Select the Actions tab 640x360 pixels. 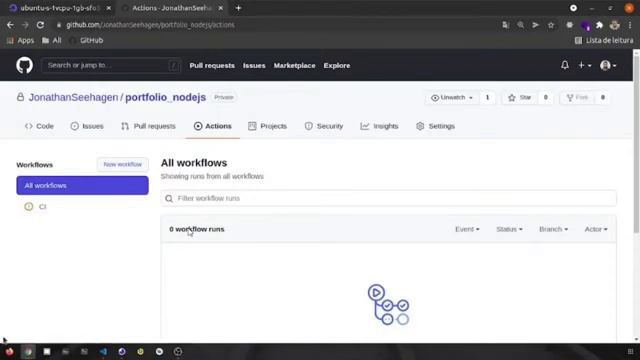click(213, 126)
